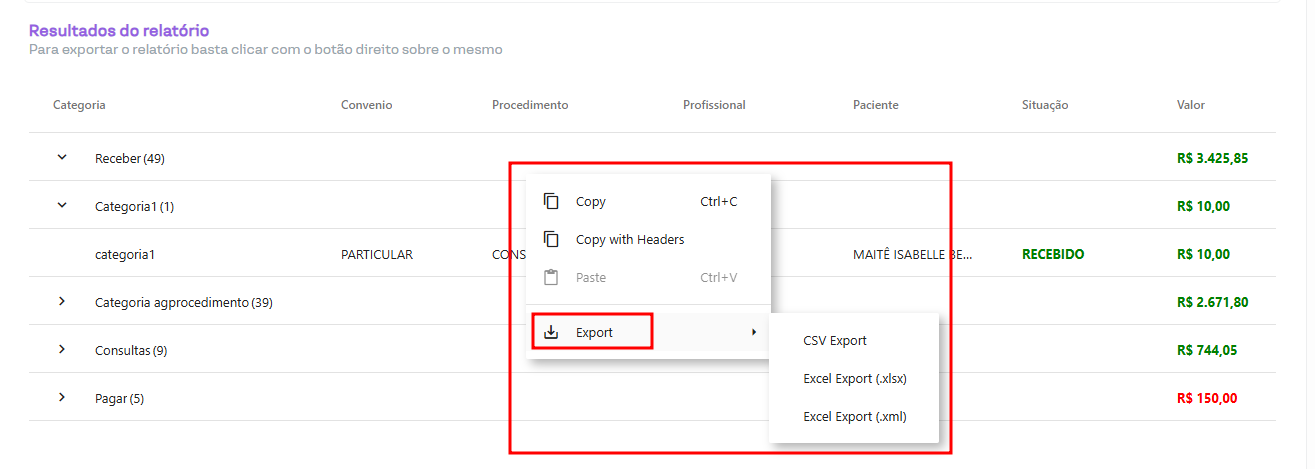The image size is (1315, 469).
Task: Sort by Categoria column header
Action: point(79,105)
